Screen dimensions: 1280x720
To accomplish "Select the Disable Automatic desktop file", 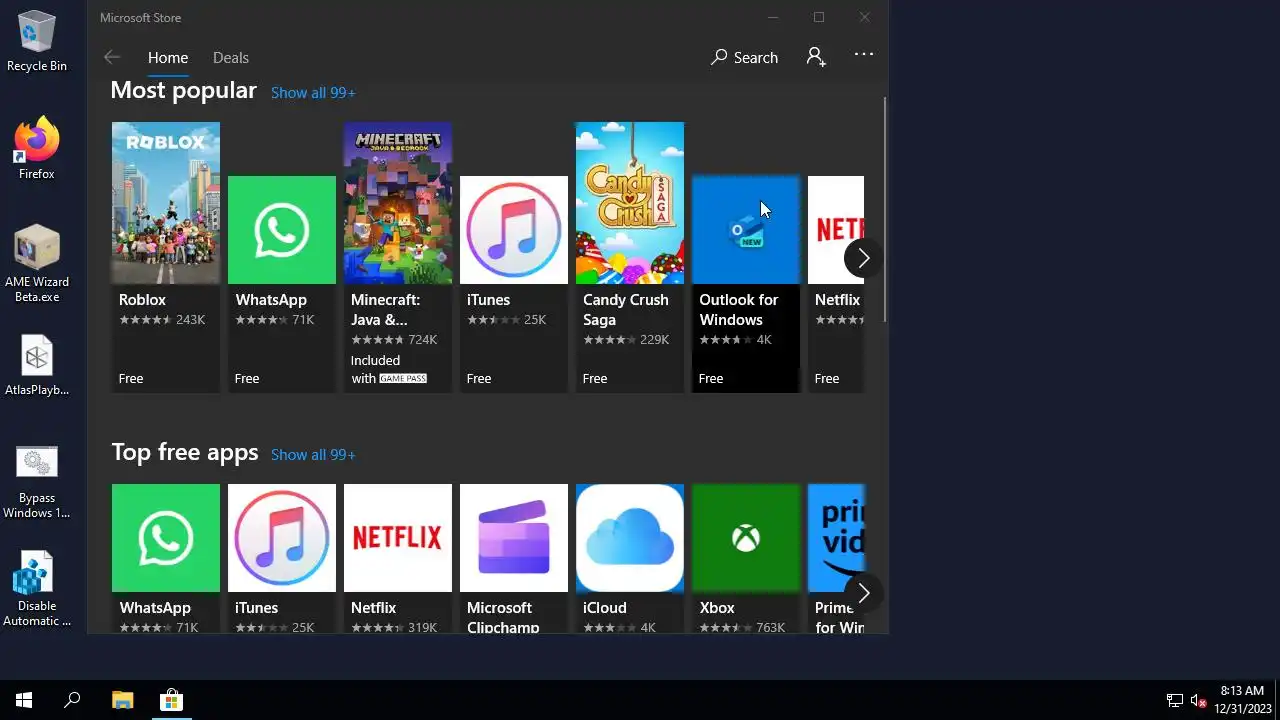I will [x=37, y=590].
